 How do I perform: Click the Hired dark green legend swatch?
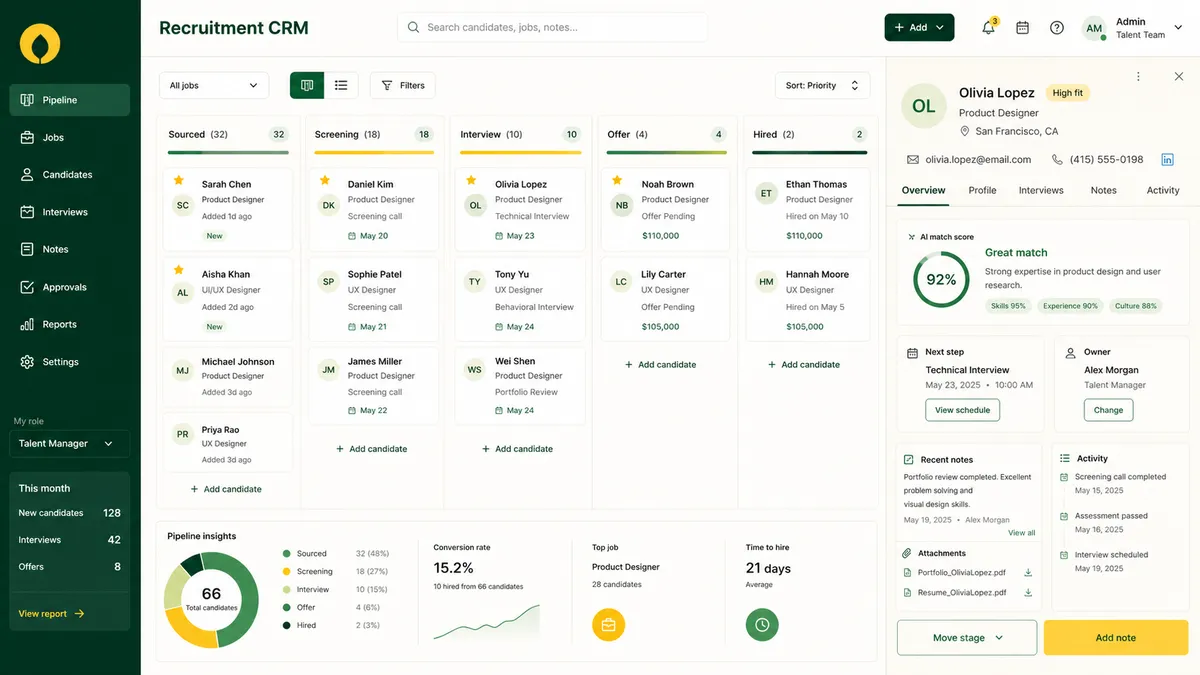point(287,626)
